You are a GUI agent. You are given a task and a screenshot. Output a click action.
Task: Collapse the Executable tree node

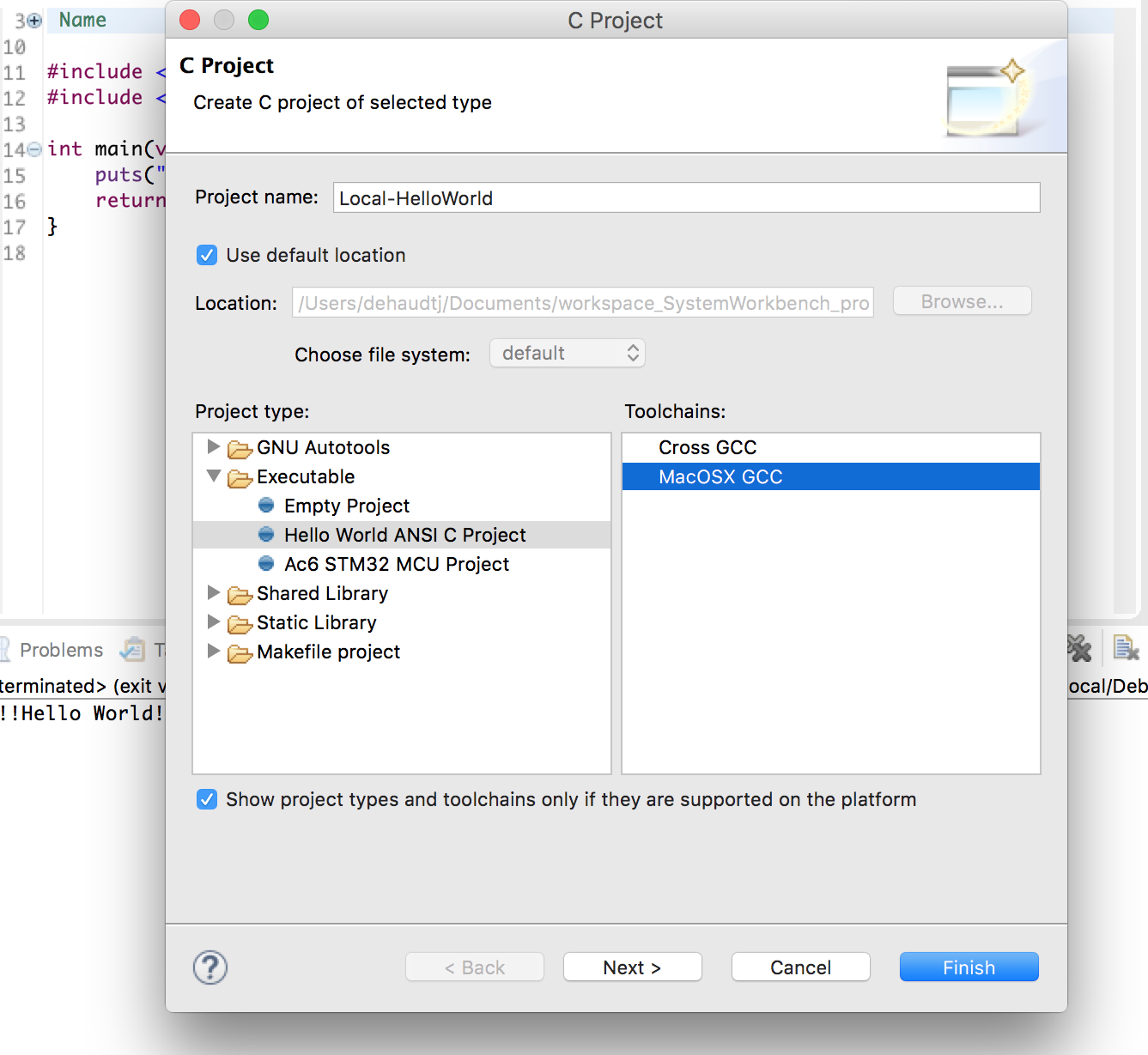pyautogui.click(x=214, y=476)
